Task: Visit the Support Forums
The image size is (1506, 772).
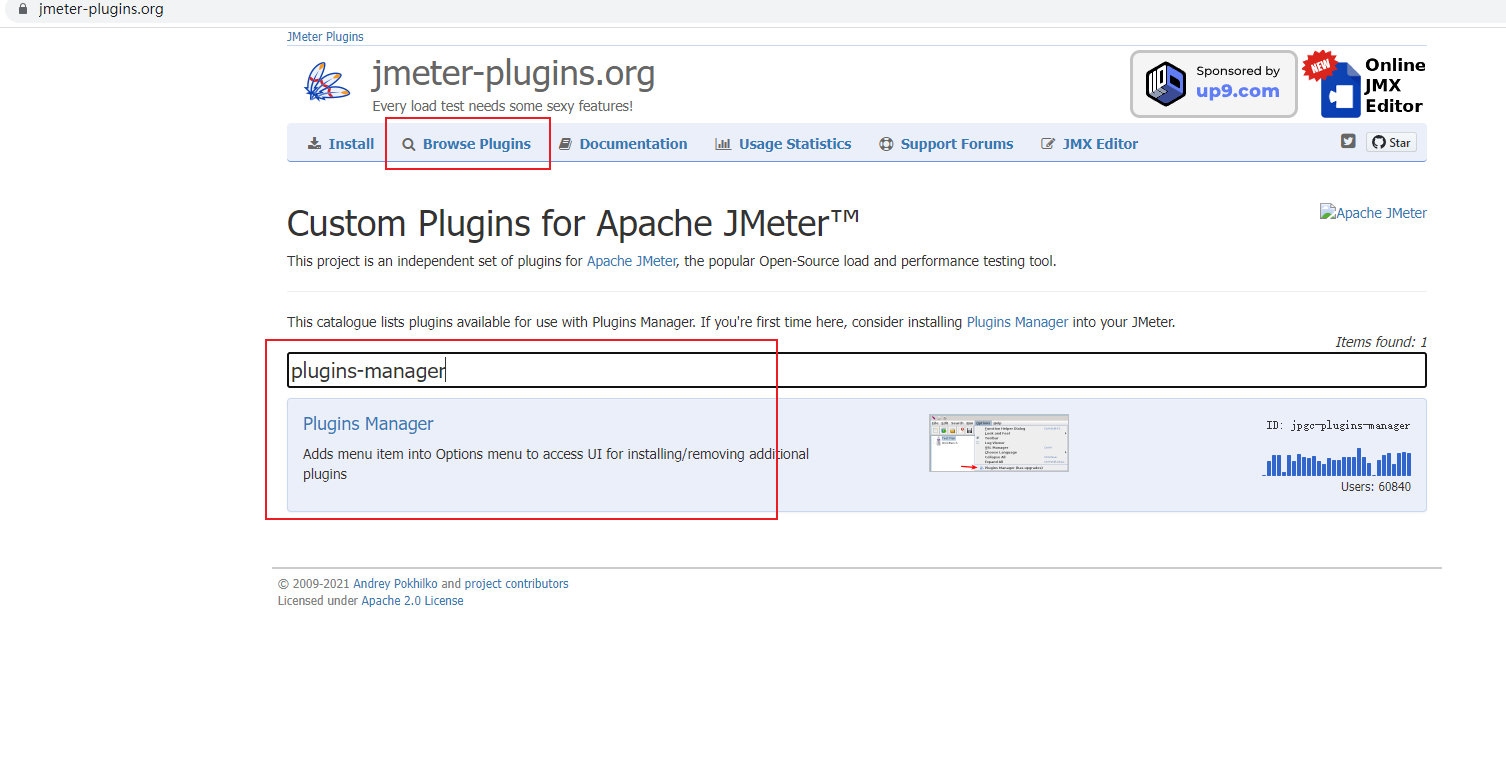Action: [946, 144]
